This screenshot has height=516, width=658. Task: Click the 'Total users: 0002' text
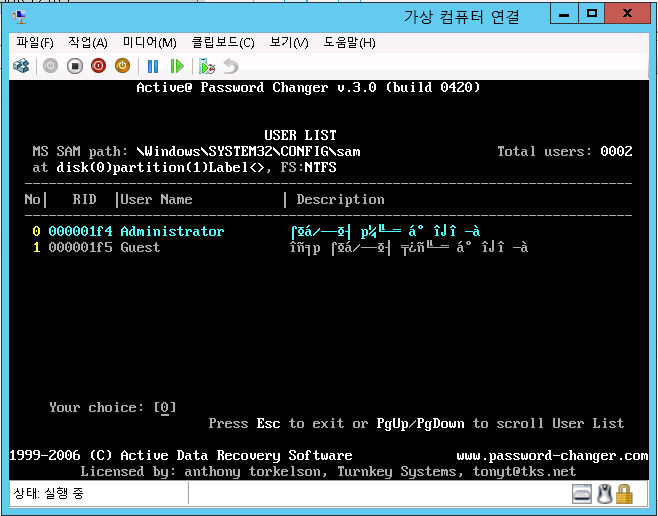pyautogui.click(x=564, y=151)
